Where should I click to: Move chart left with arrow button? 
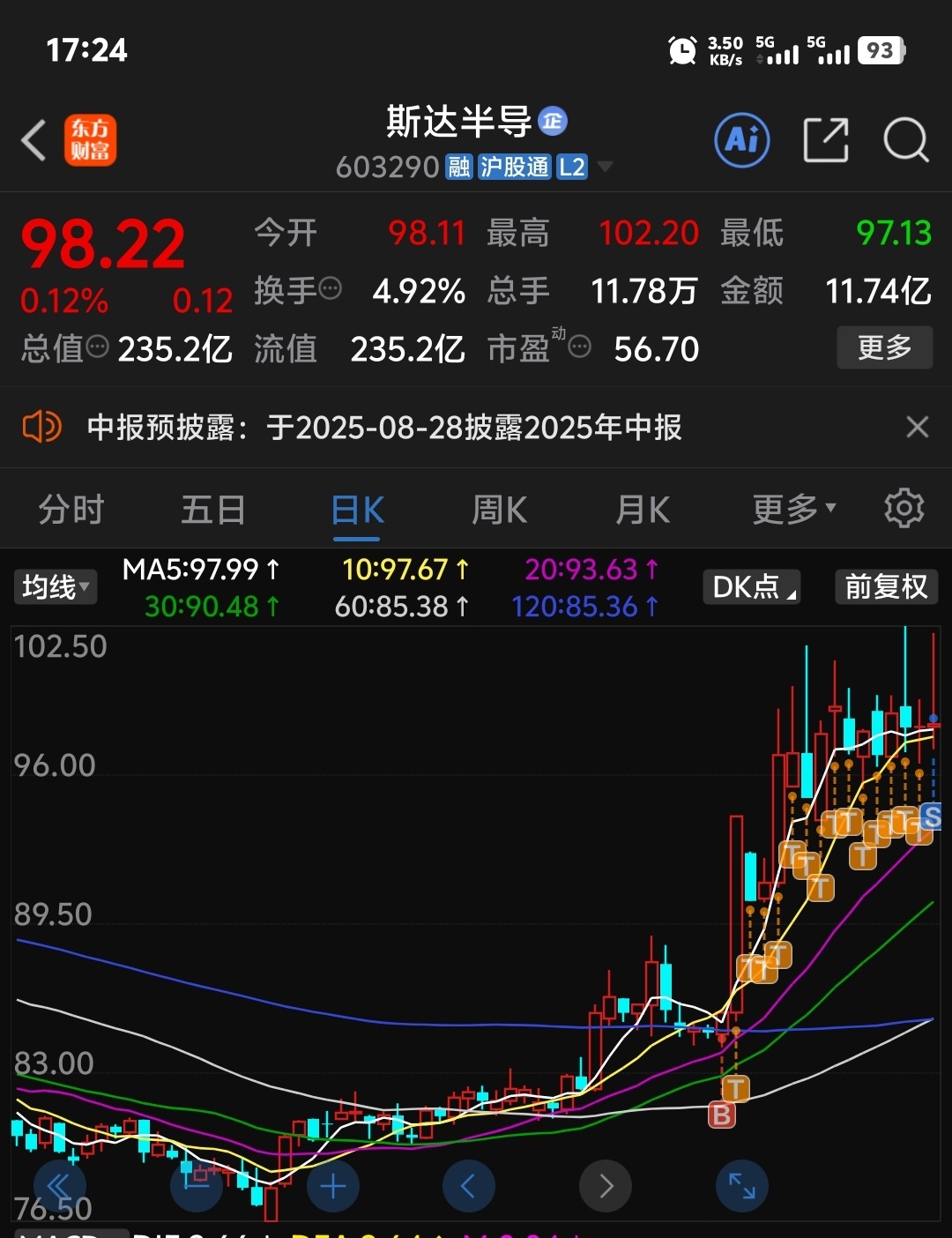pos(469,1187)
